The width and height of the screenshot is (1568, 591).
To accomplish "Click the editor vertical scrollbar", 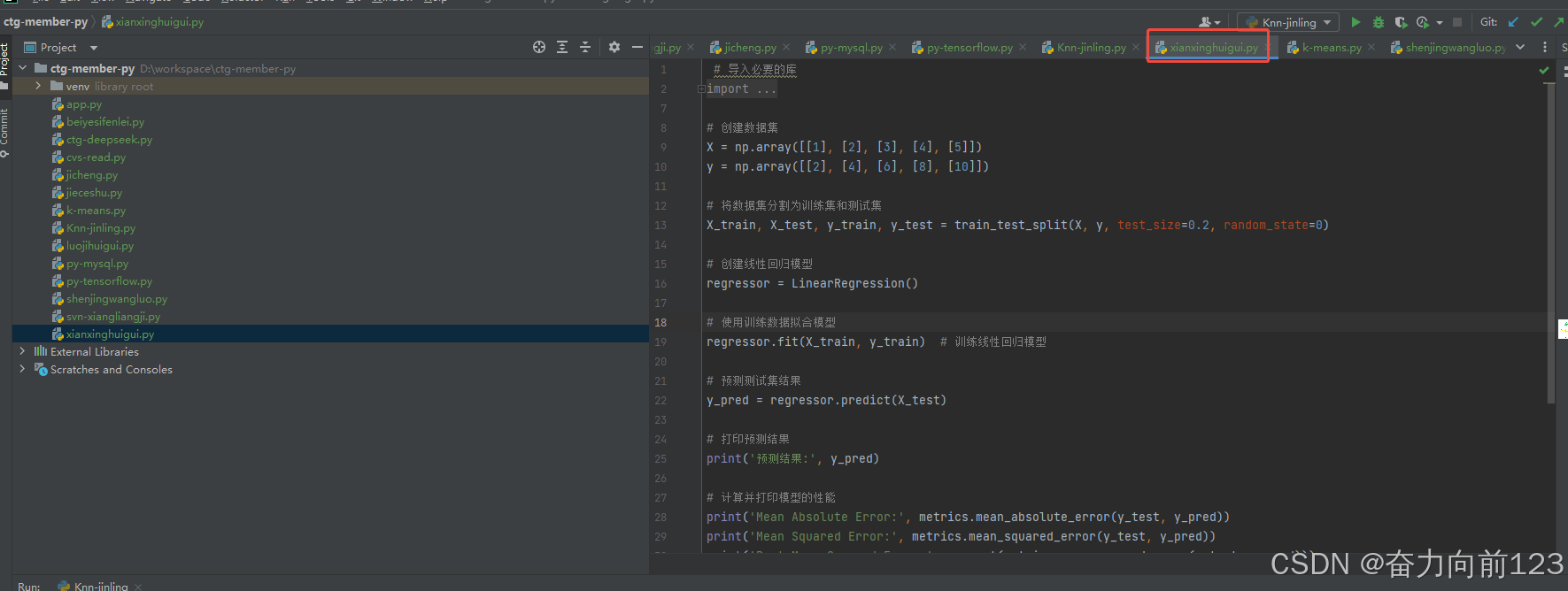I will [1550, 243].
